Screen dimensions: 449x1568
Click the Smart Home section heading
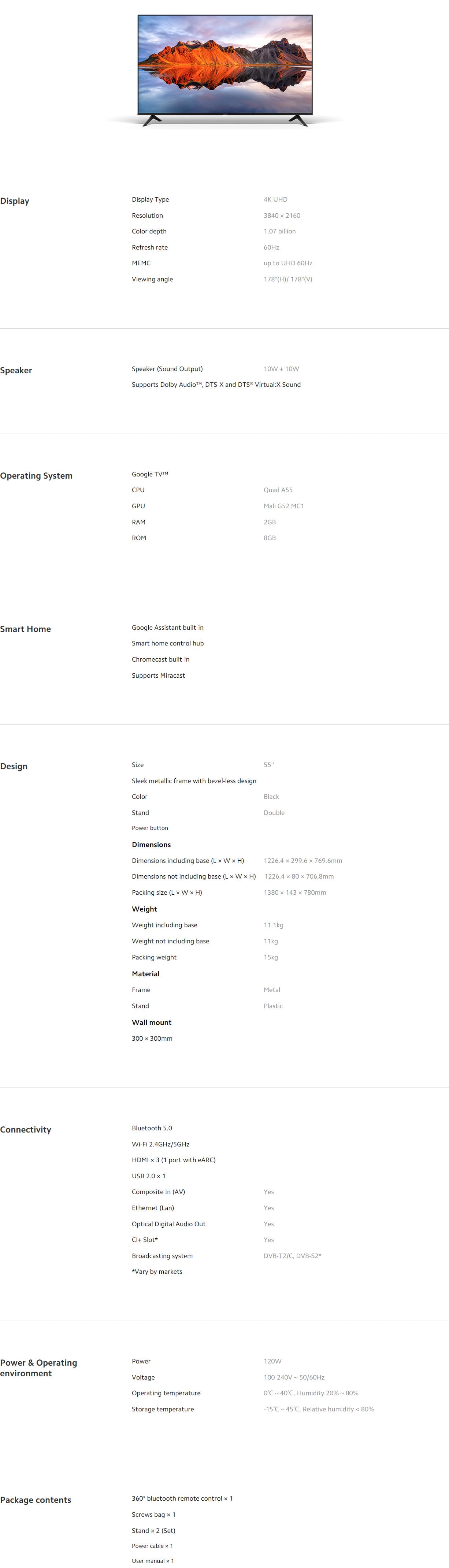point(26,629)
